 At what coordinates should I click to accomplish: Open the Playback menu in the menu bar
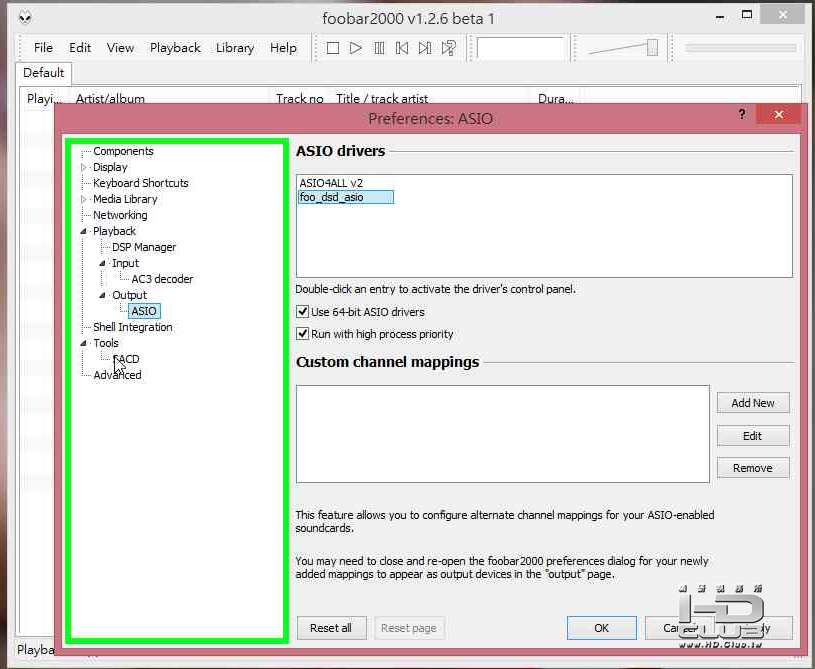point(175,48)
